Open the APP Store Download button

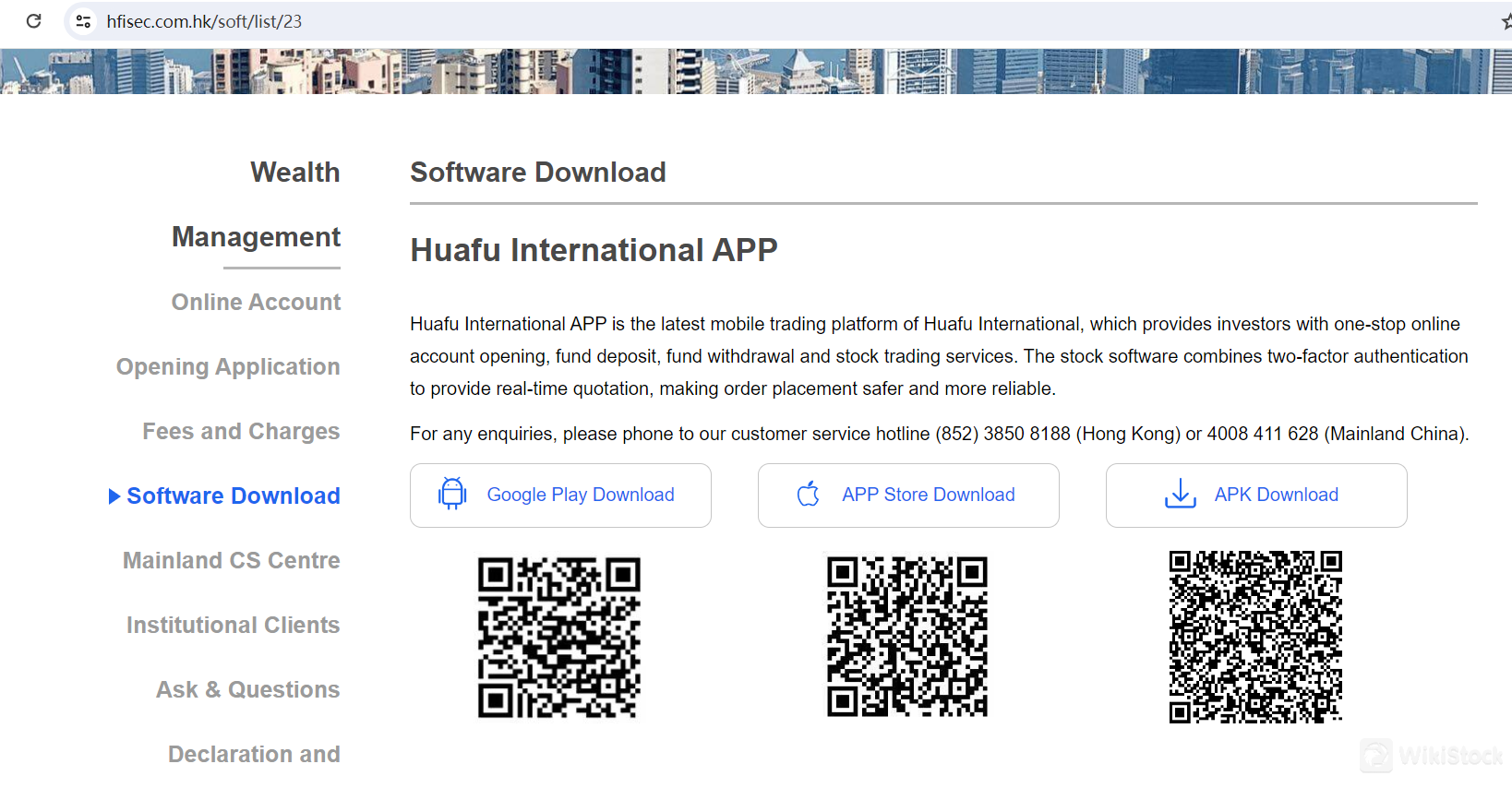908,495
